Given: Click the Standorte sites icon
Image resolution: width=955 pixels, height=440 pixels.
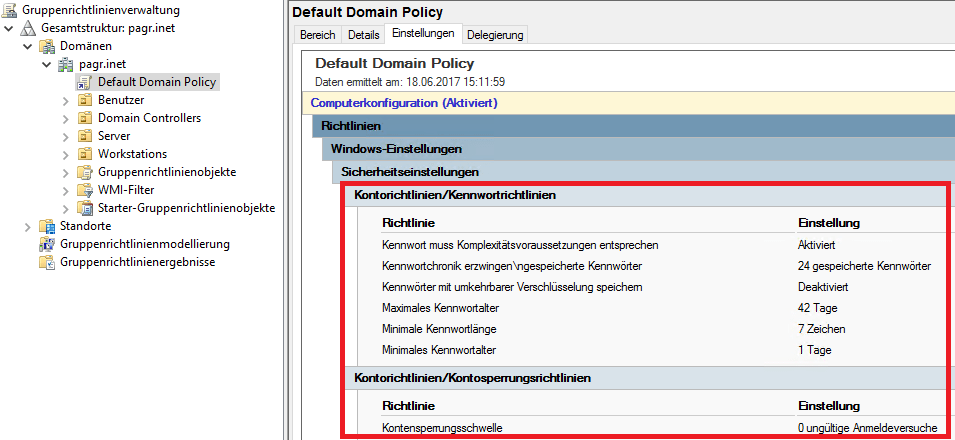Looking at the screenshot, I should click(46, 226).
